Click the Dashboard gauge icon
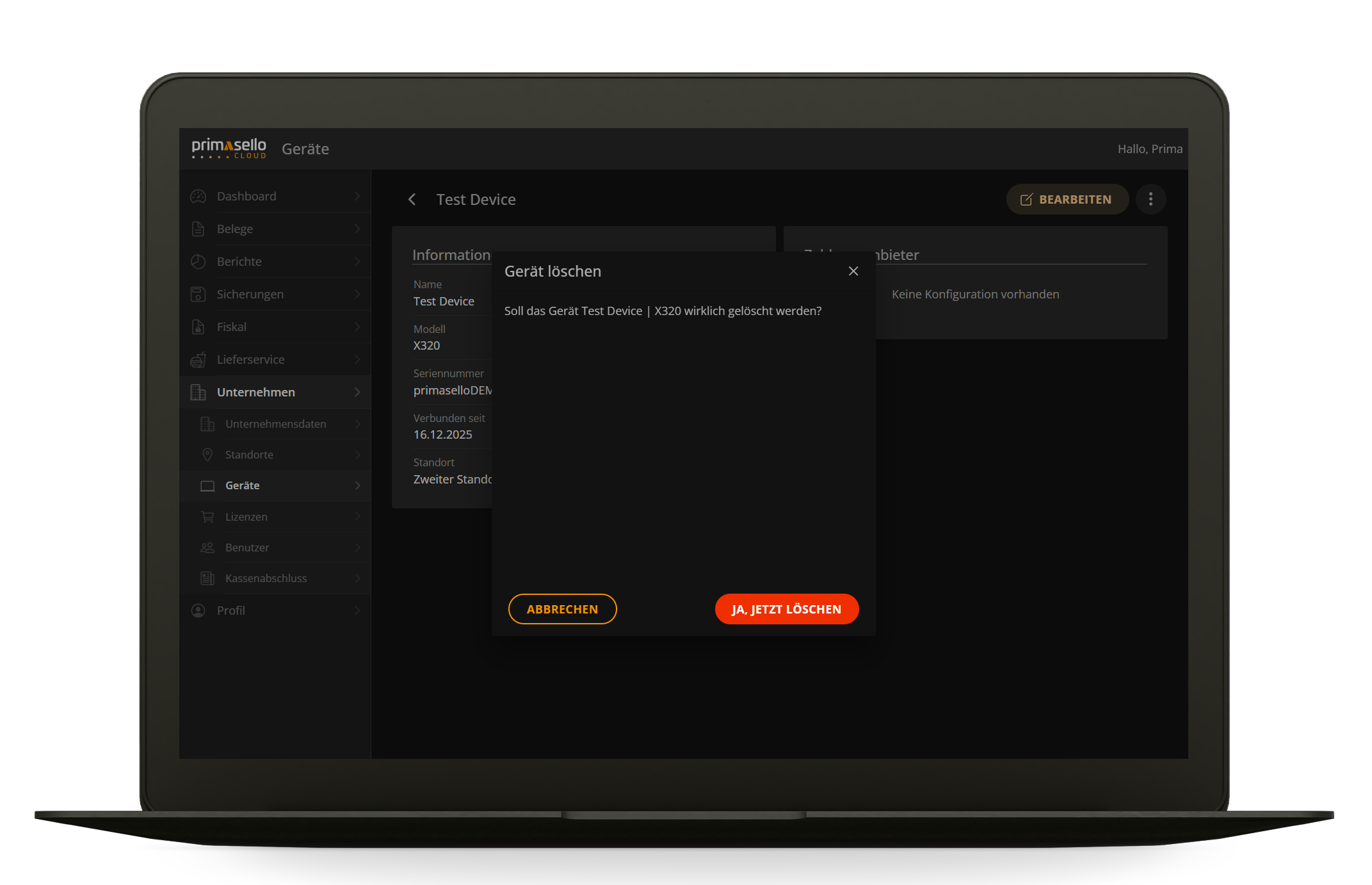The image size is (1372, 885). coord(198,197)
